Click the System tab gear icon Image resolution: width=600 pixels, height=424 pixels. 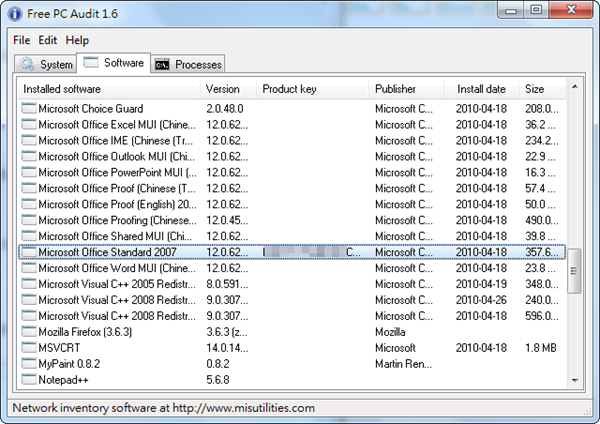click(27, 64)
